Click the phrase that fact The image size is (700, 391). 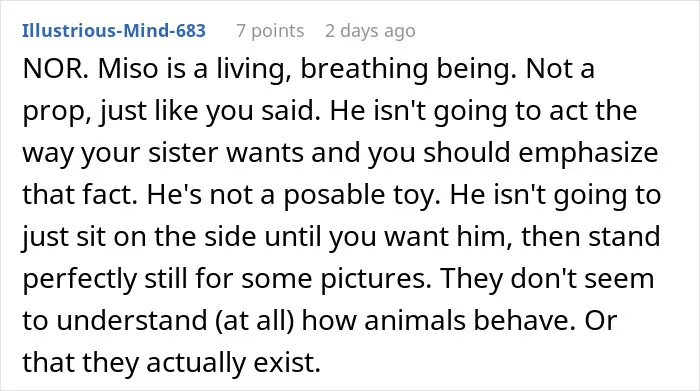pyautogui.click(x=80, y=195)
